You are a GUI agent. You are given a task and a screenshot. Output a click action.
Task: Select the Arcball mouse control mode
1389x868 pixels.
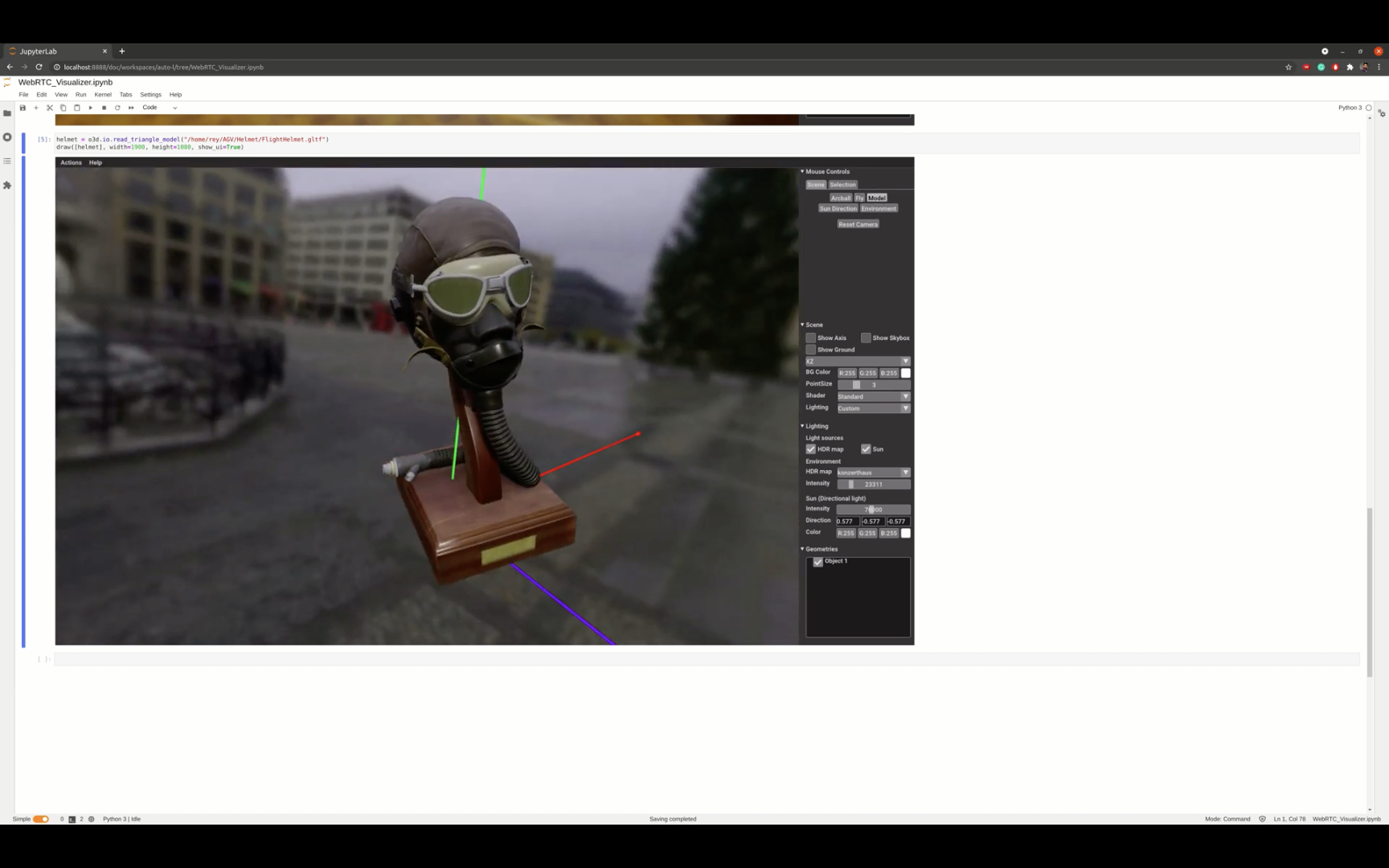(x=840, y=198)
